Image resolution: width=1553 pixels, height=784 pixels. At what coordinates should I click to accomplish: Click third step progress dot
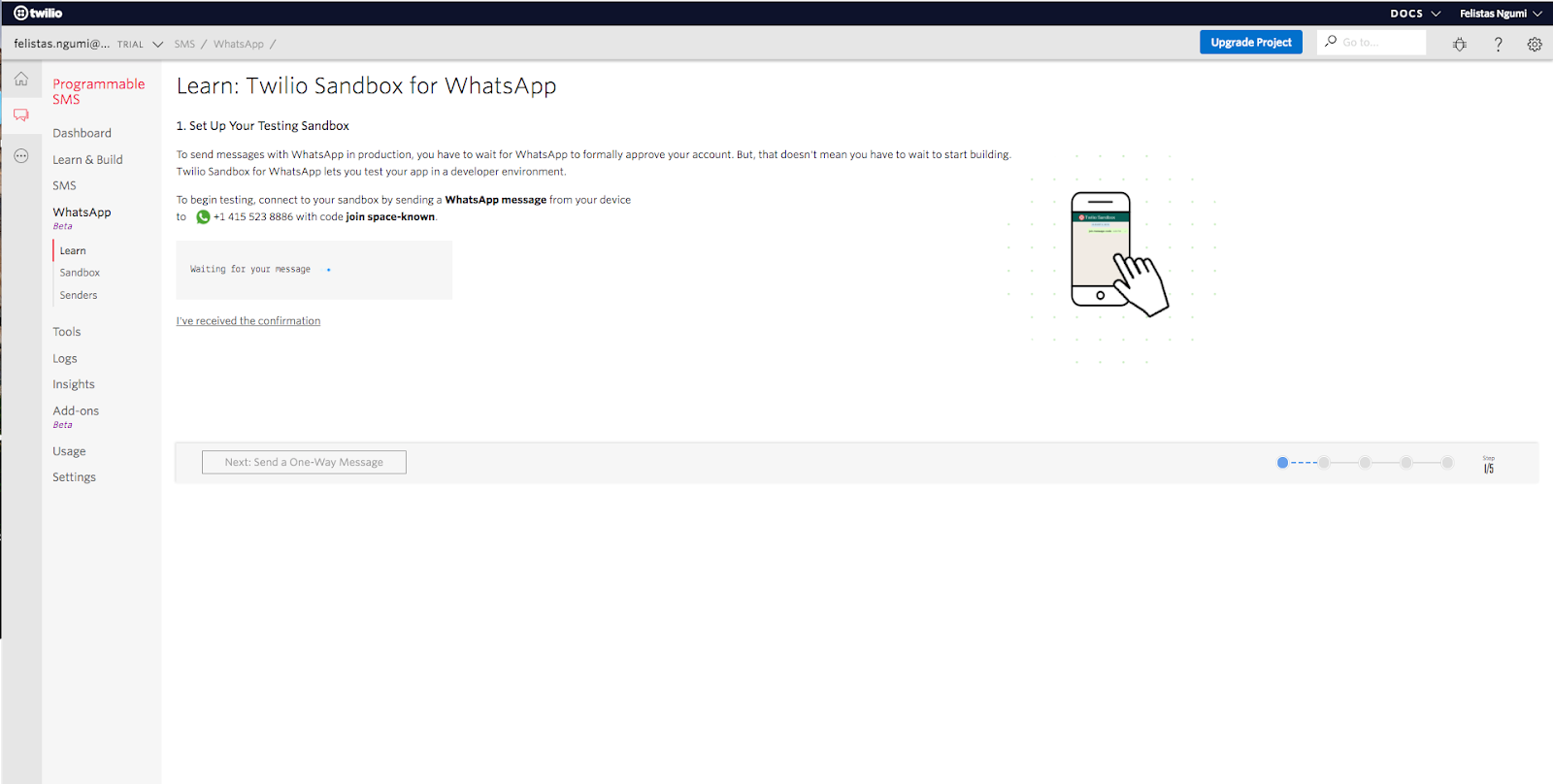click(1365, 463)
